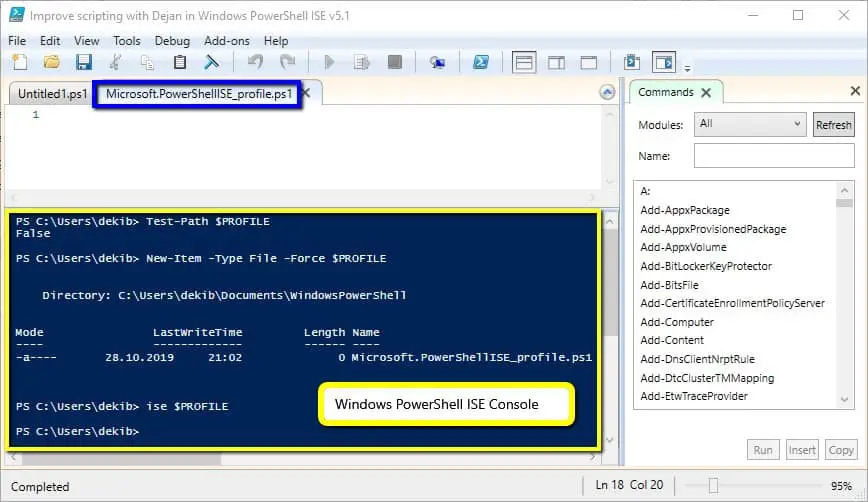
Task: Toggle the Command Add-on pane icon
Action: (664, 62)
